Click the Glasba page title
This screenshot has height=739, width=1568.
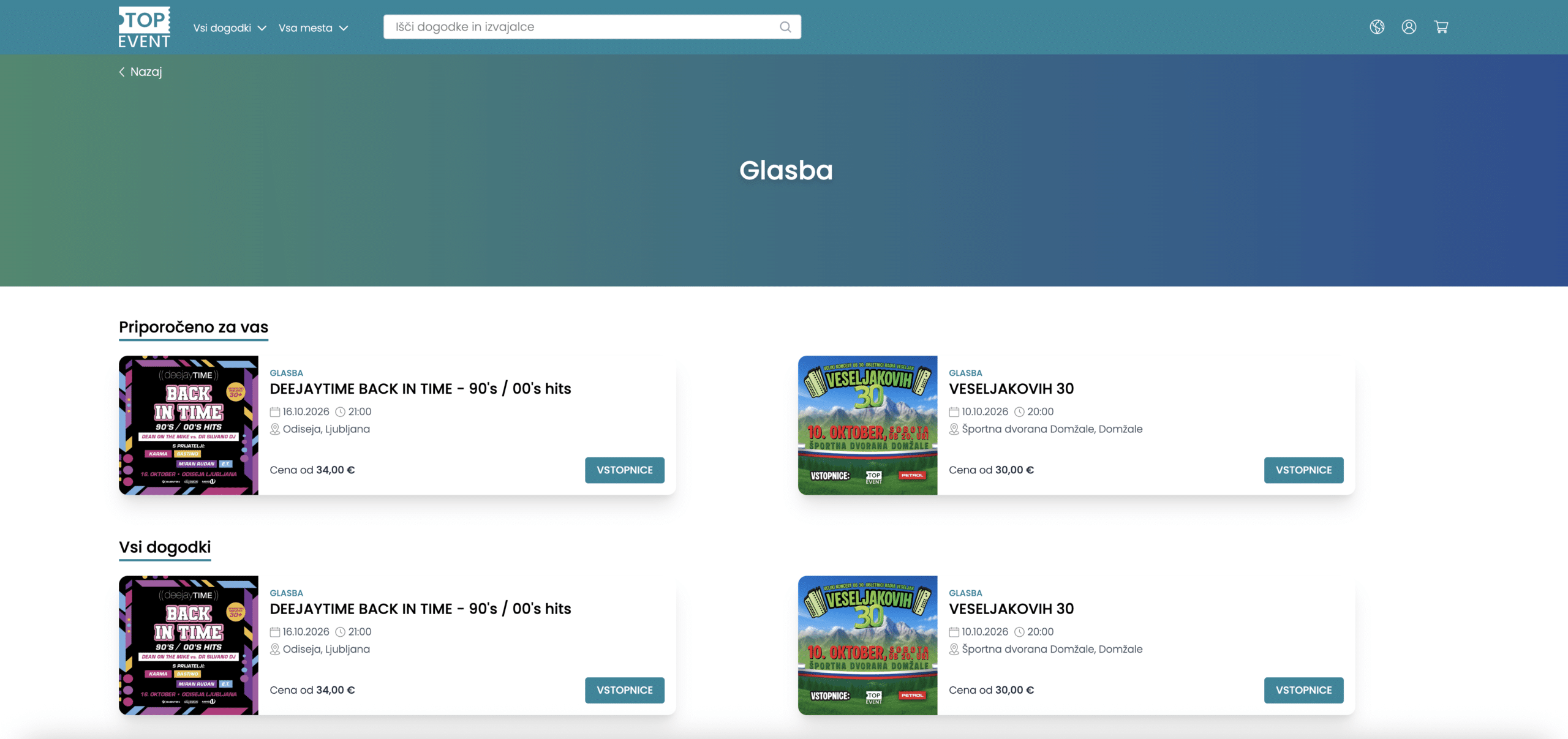click(x=786, y=170)
